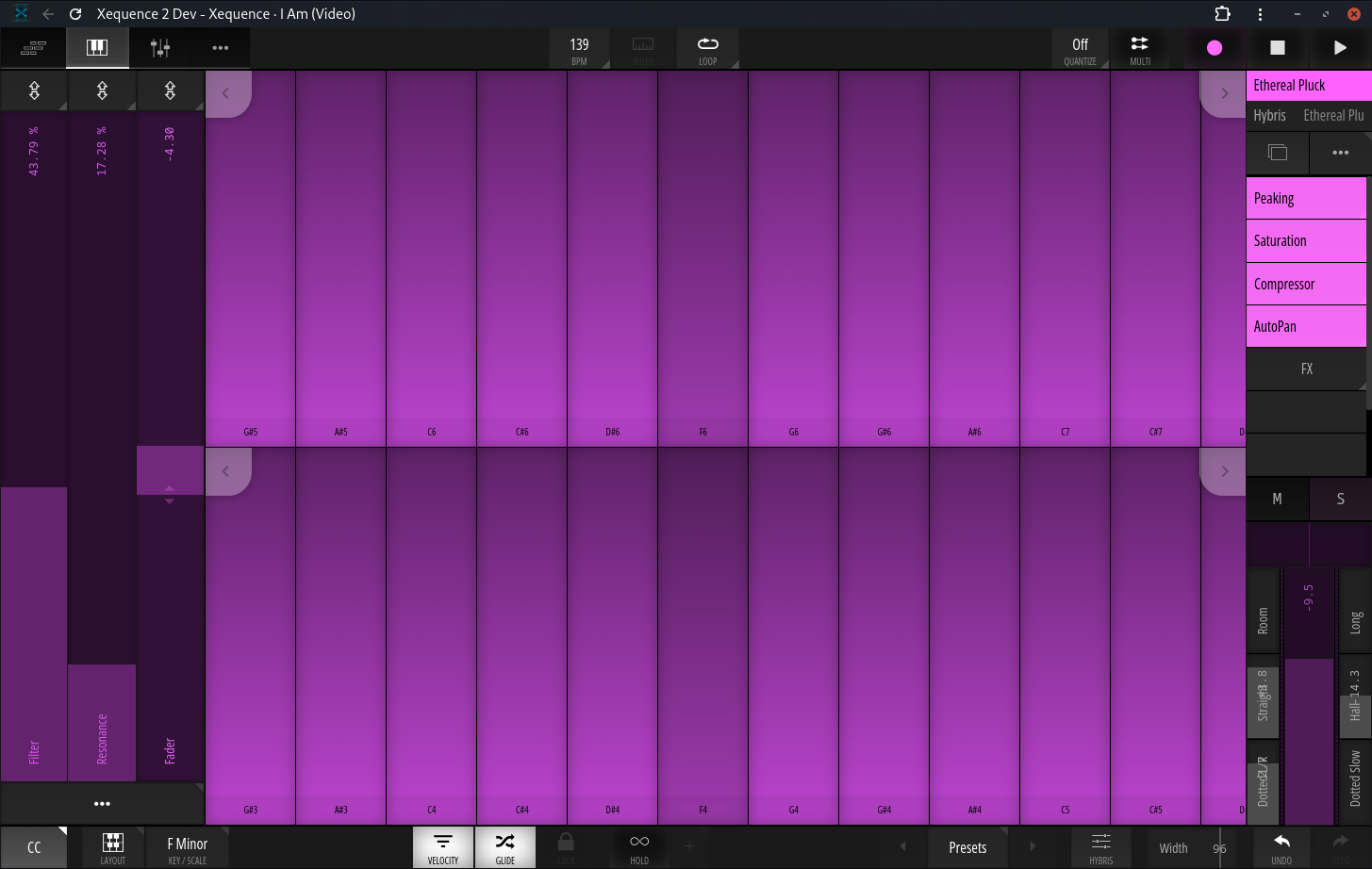Toggle the Velocity button
Viewport: 1372px width, 869px height.
(x=443, y=846)
